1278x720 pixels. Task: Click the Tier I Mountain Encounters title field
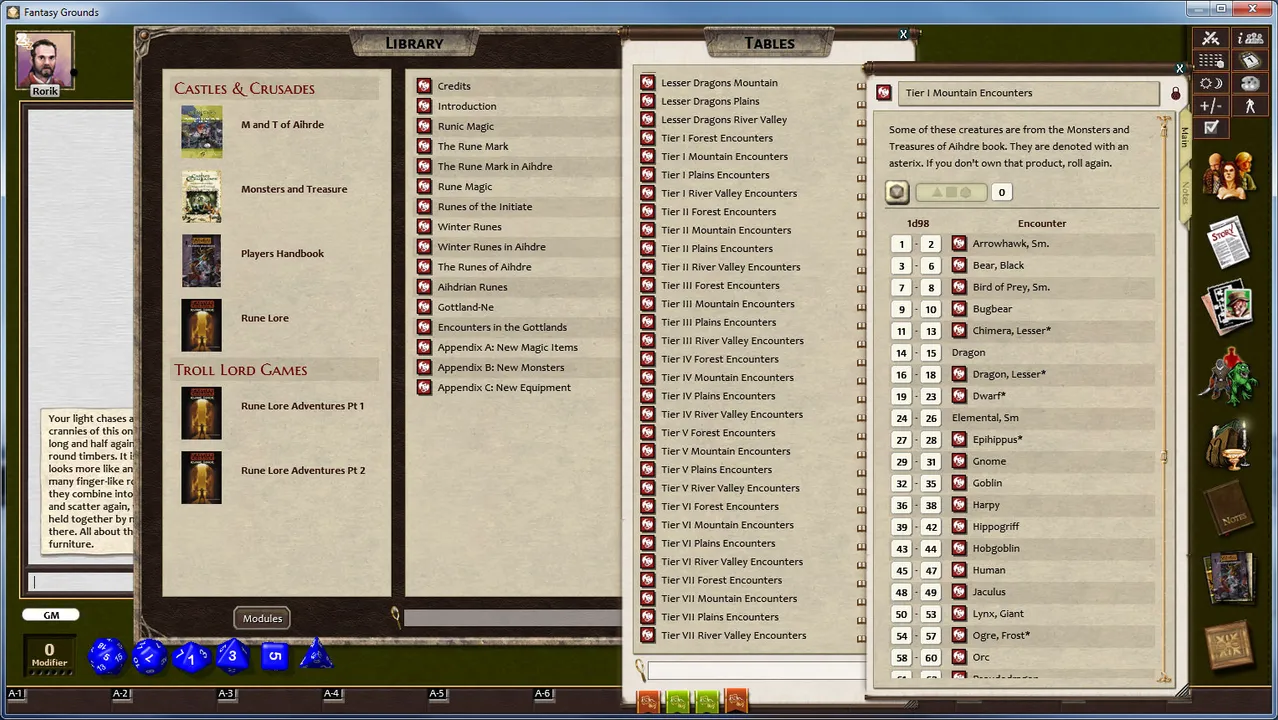pyautogui.click(x=1030, y=93)
